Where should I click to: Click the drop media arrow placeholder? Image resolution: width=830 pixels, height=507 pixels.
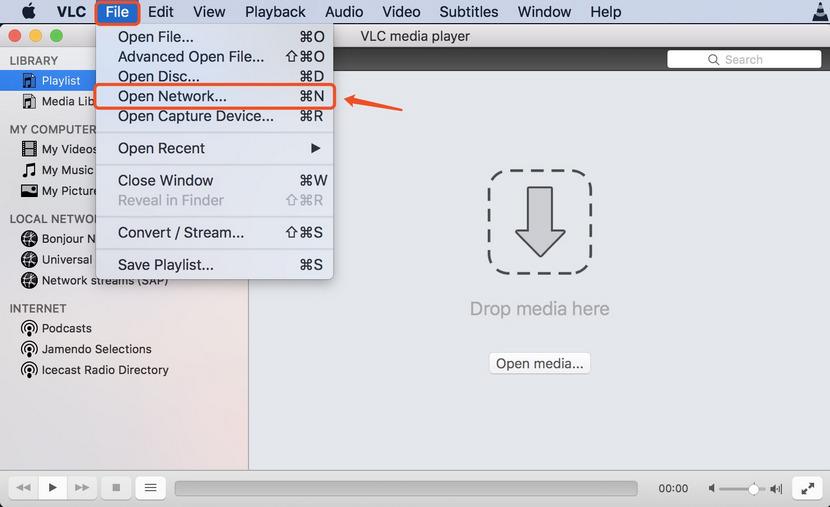(x=539, y=222)
